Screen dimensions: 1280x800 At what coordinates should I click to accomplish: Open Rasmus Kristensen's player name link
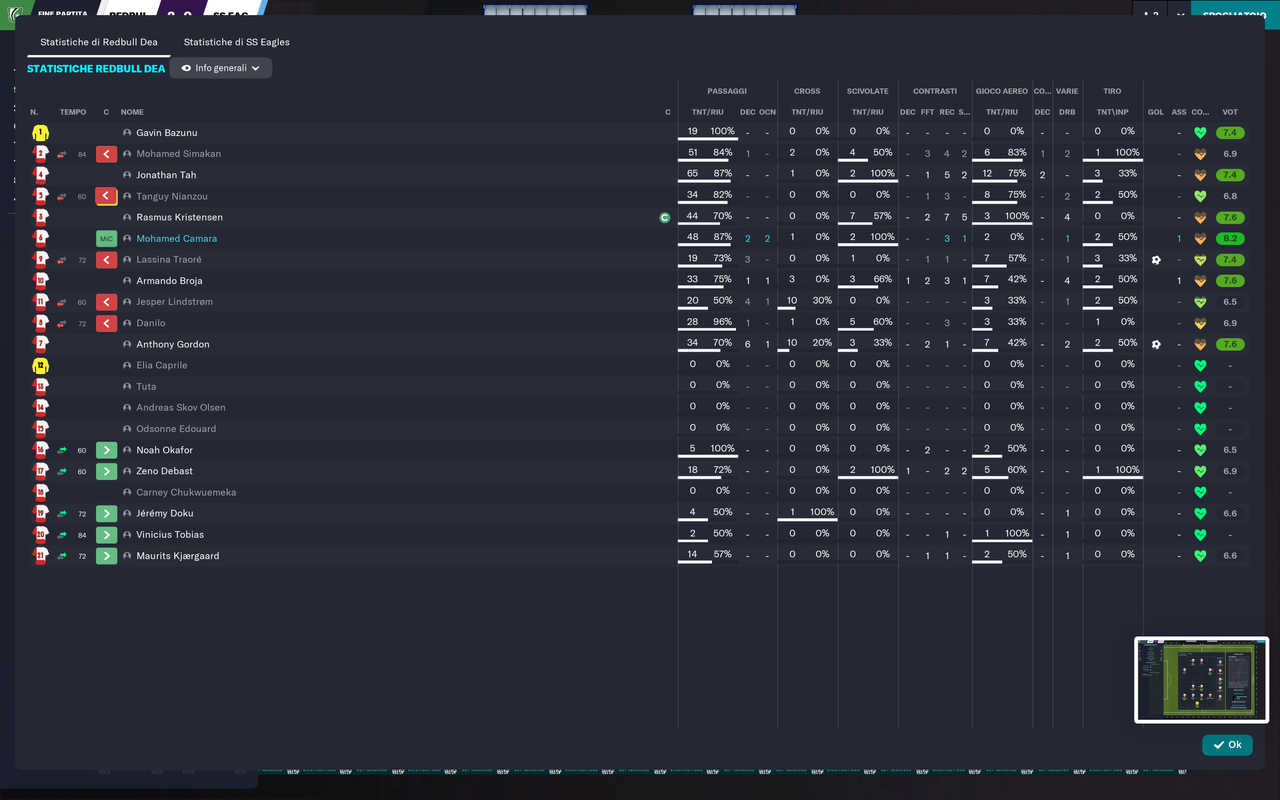point(180,218)
